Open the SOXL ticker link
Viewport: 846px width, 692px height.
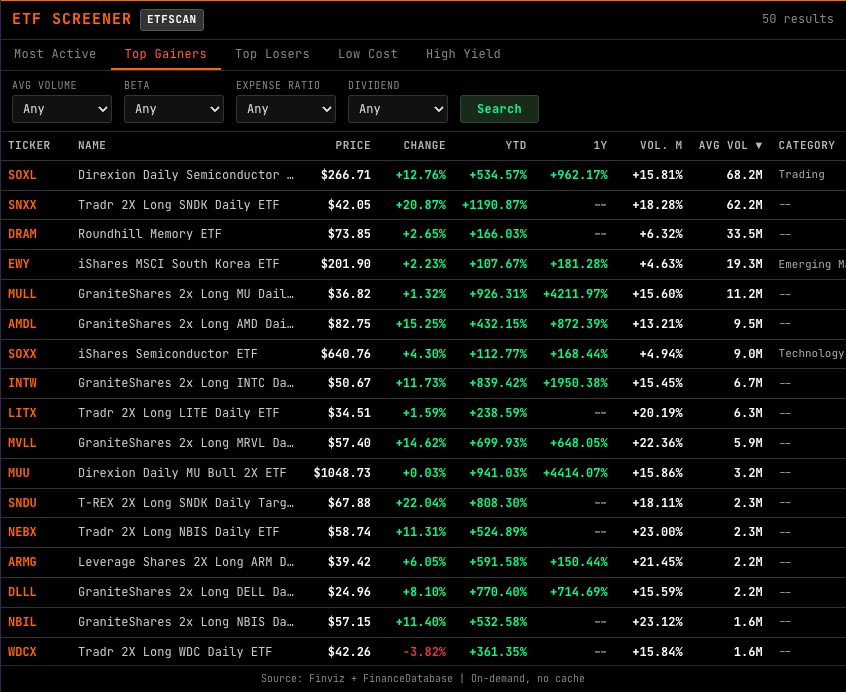coord(22,175)
